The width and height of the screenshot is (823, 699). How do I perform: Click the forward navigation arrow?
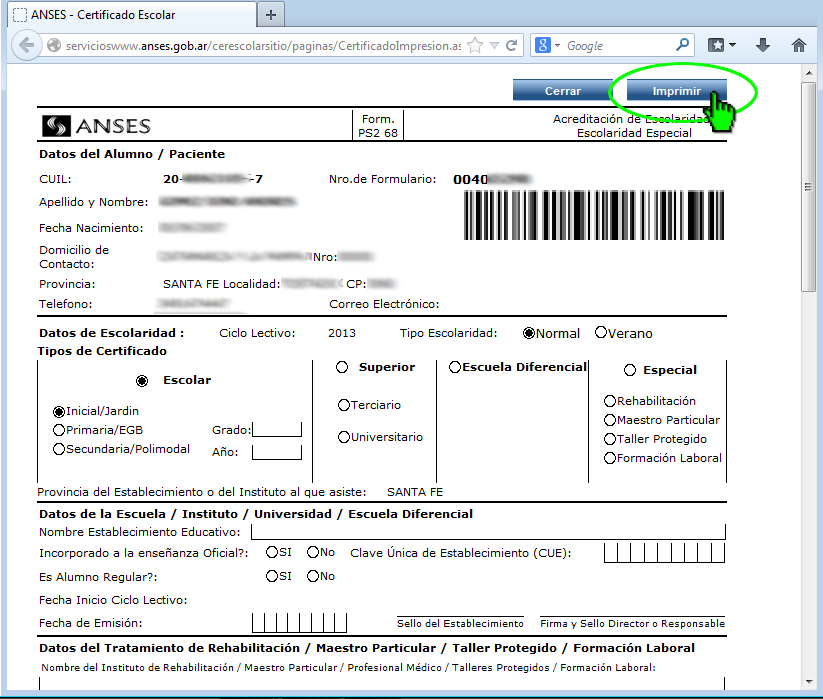(47, 44)
